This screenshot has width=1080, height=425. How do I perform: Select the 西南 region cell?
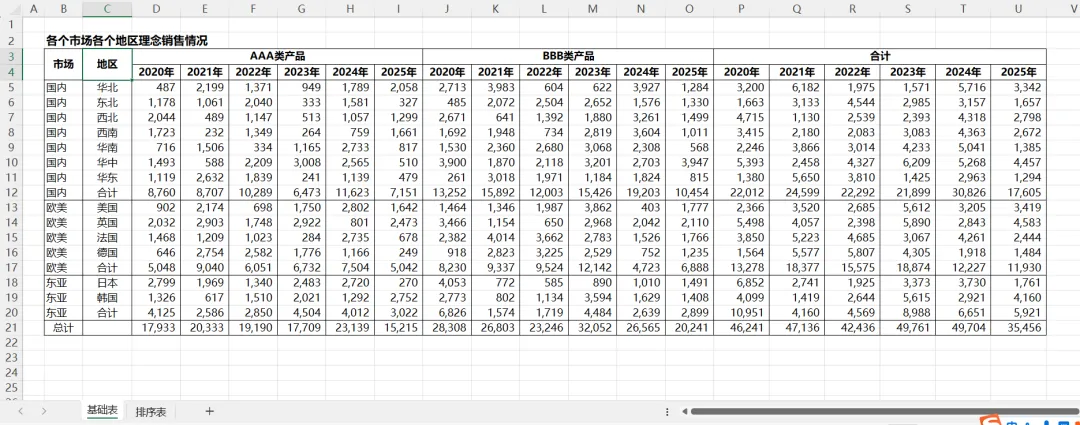(107, 131)
